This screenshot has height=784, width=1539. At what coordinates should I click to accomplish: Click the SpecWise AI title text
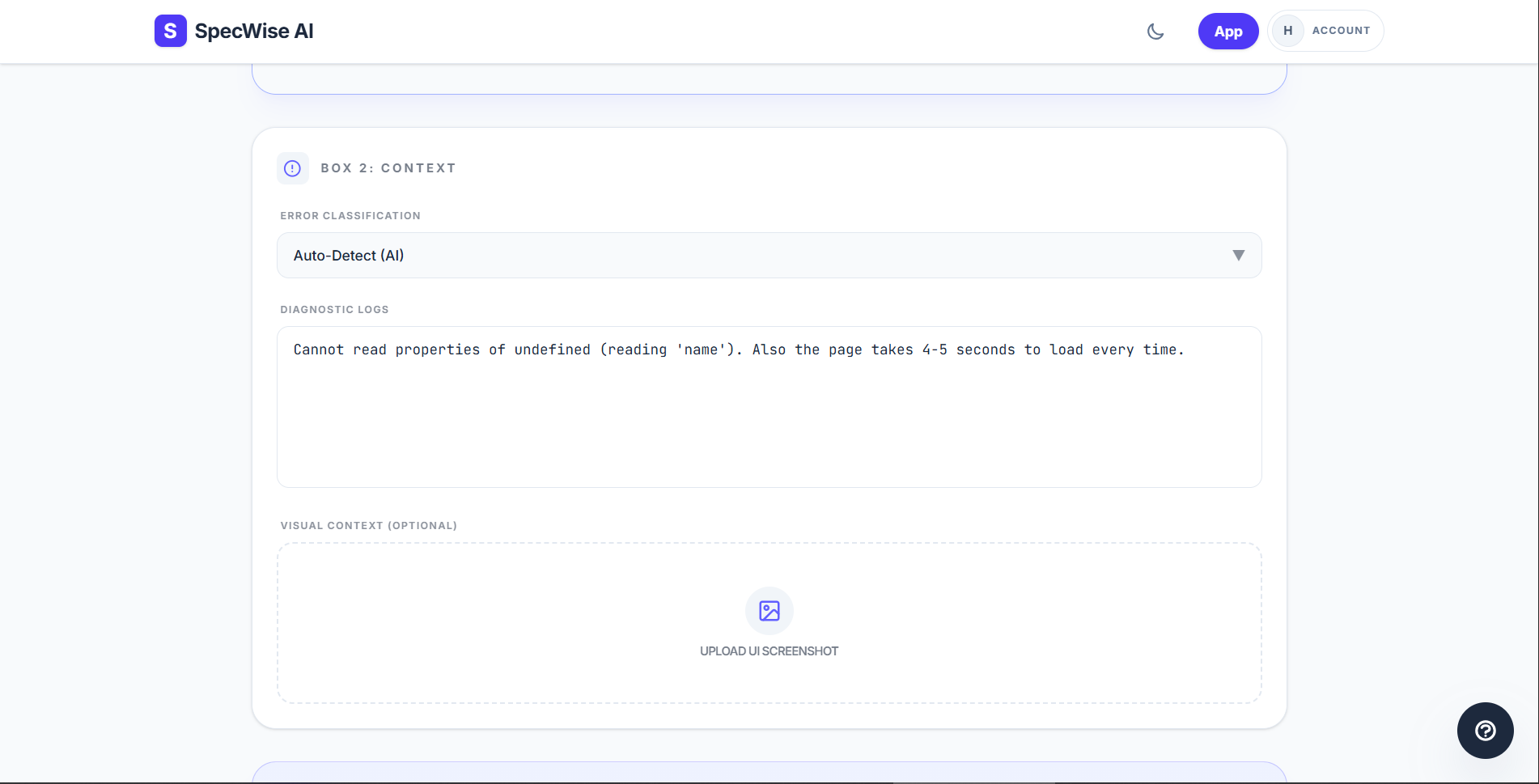[x=254, y=31]
